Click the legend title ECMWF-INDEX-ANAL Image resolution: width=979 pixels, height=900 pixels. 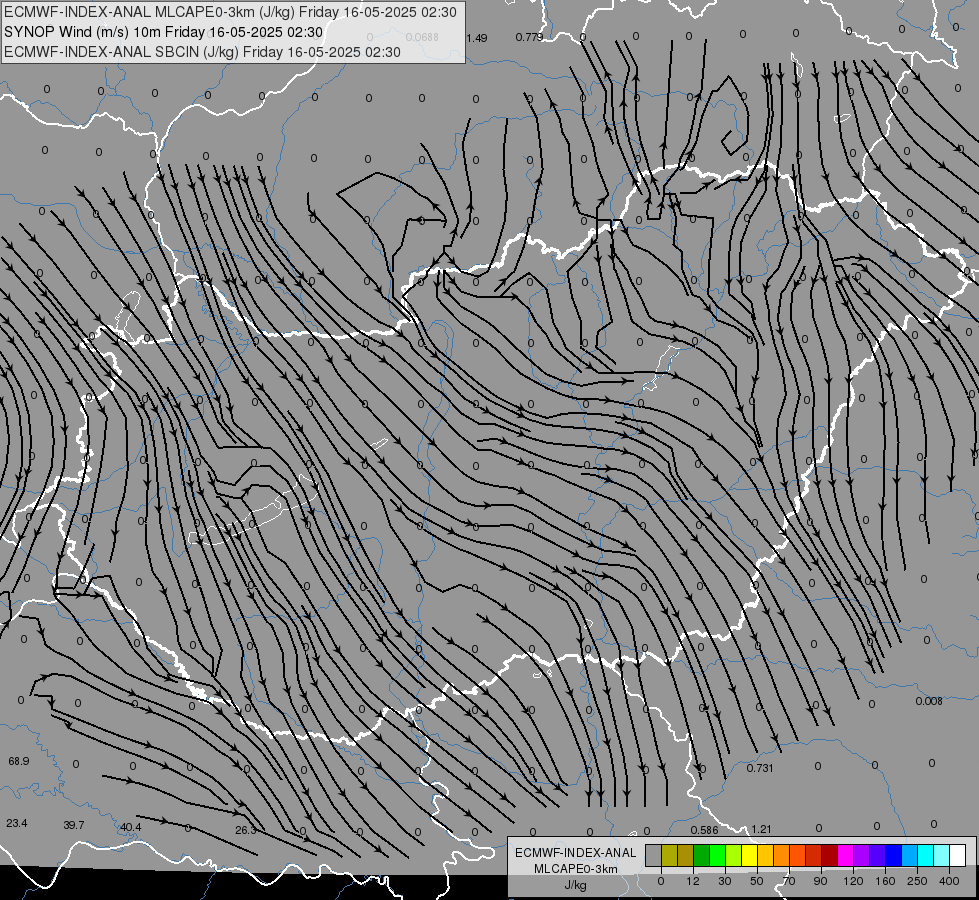pyautogui.click(x=576, y=853)
